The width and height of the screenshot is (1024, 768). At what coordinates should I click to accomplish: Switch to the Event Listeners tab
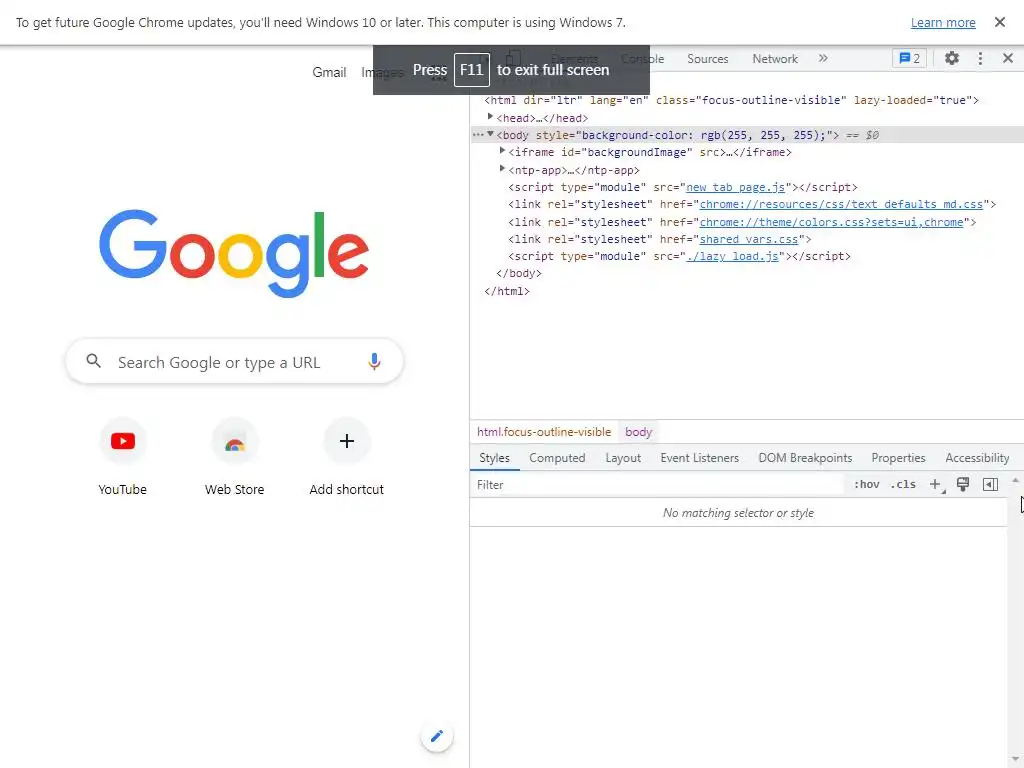(699, 458)
